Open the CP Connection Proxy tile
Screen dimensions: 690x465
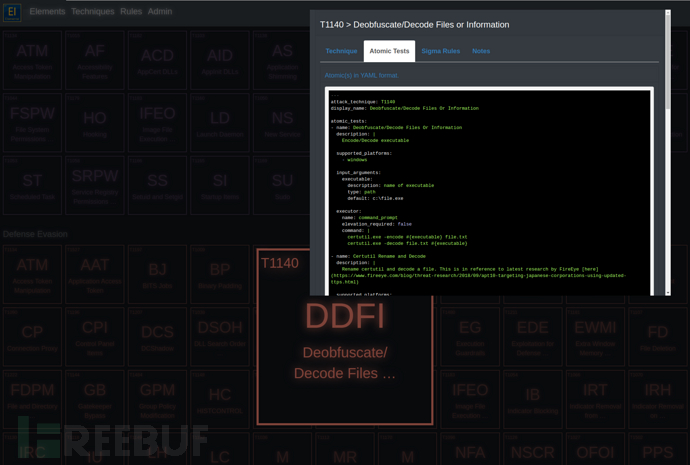click(x=32, y=337)
